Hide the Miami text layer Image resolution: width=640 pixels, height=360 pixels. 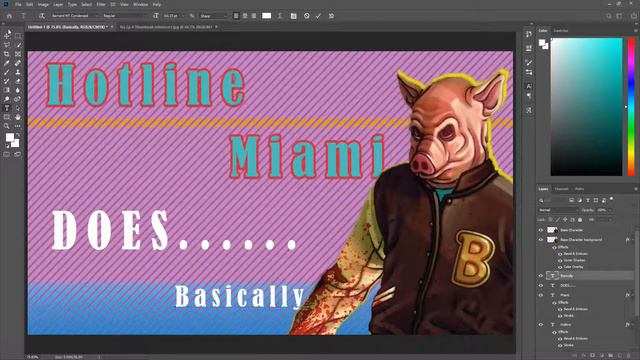pos(541,295)
